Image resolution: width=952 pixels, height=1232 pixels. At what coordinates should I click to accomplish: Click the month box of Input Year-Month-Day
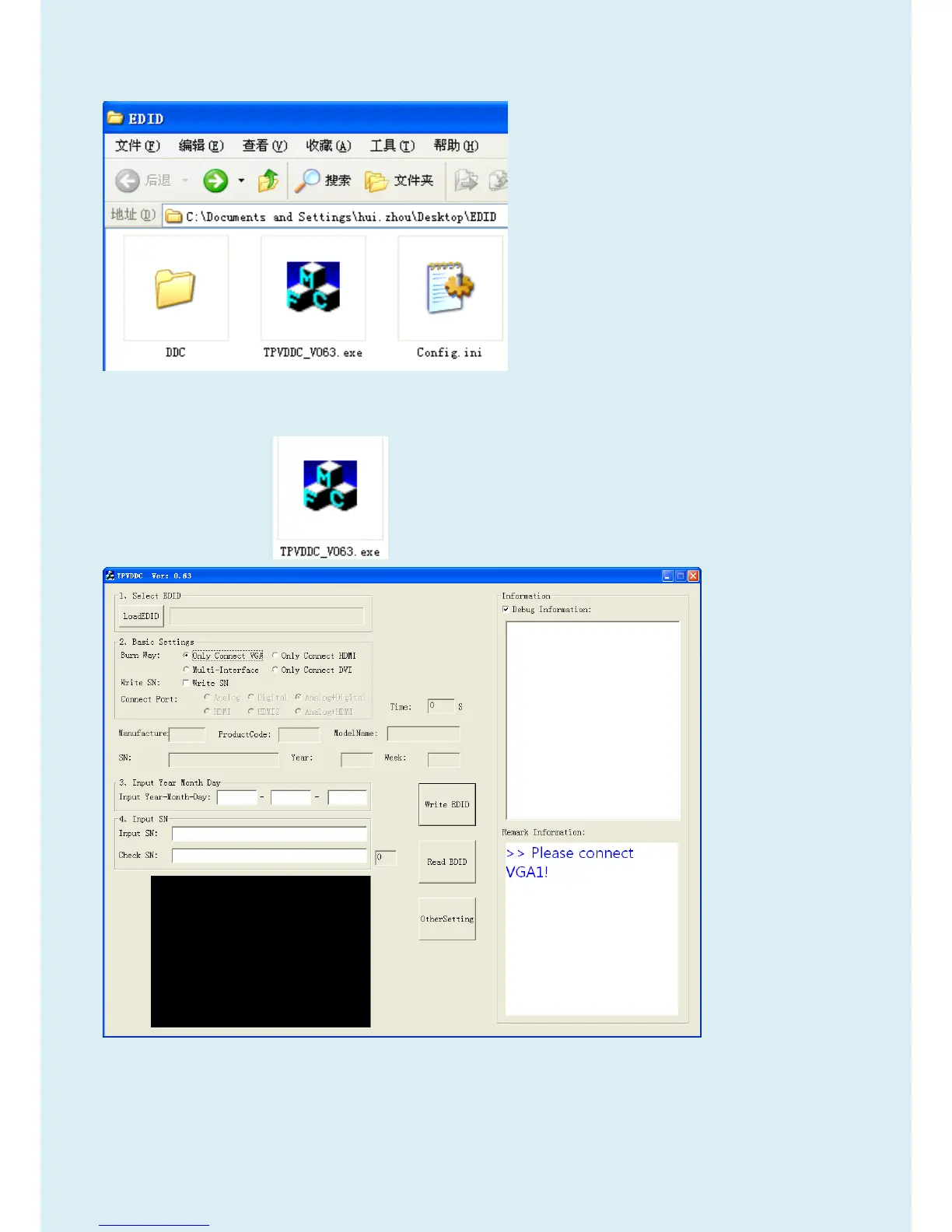click(291, 797)
